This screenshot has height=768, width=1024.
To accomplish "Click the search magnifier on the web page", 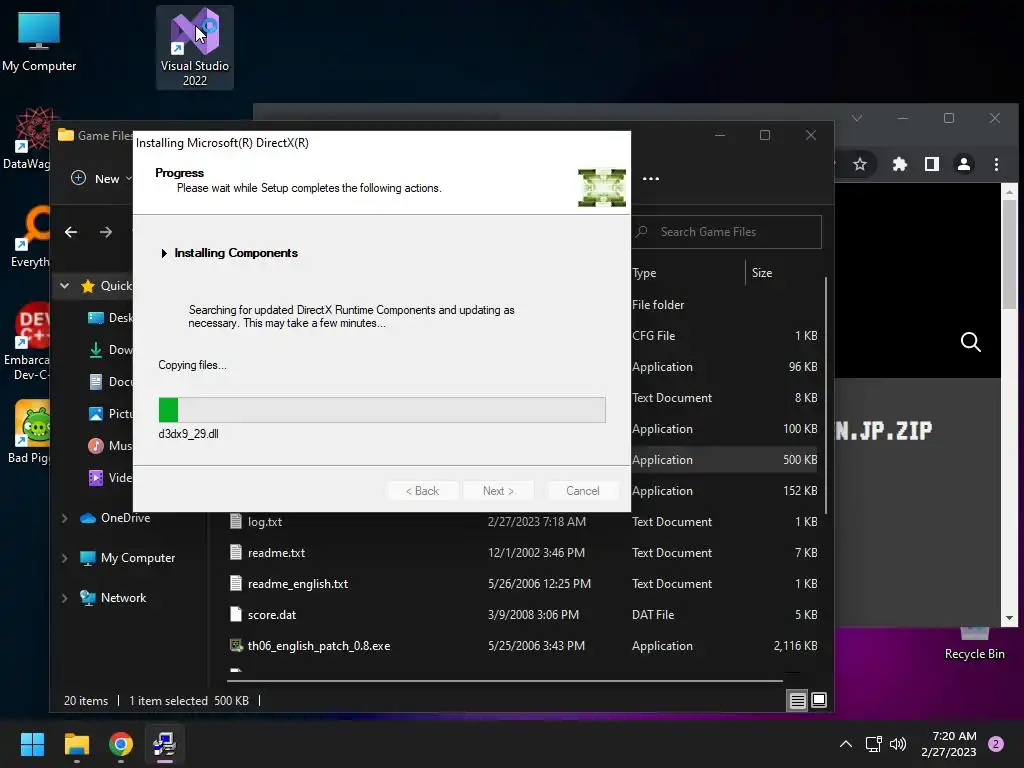I will [x=970, y=342].
